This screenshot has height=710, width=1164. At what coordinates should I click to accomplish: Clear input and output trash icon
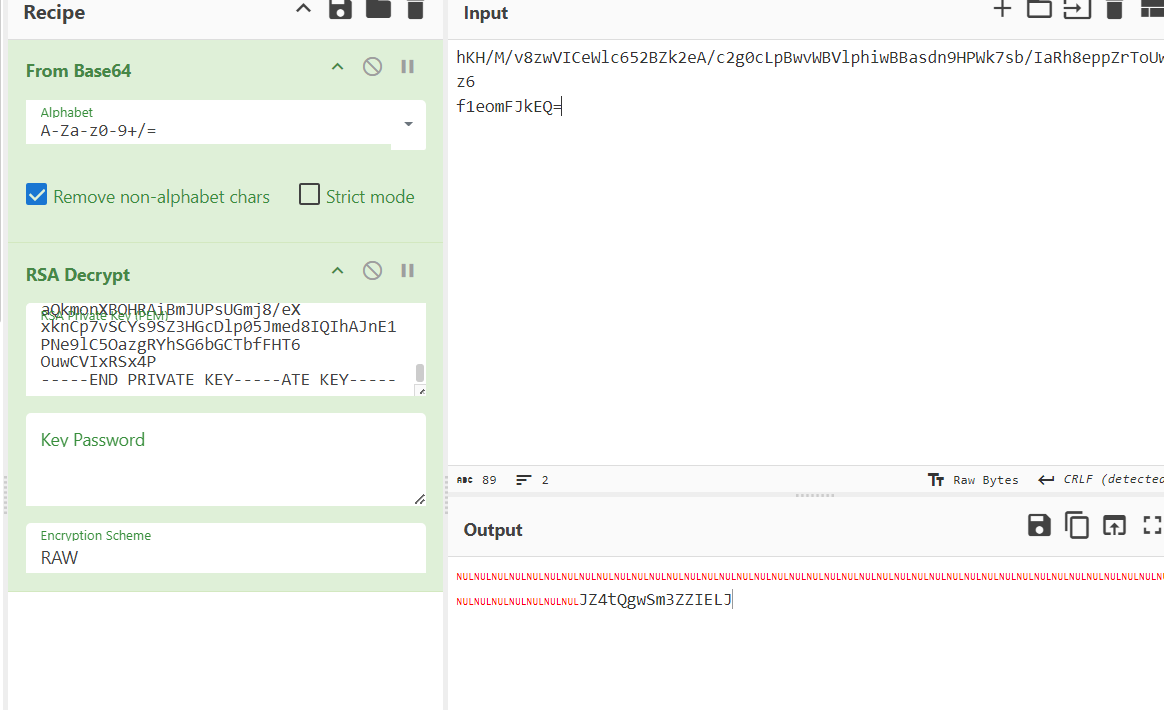(1114, 9)
